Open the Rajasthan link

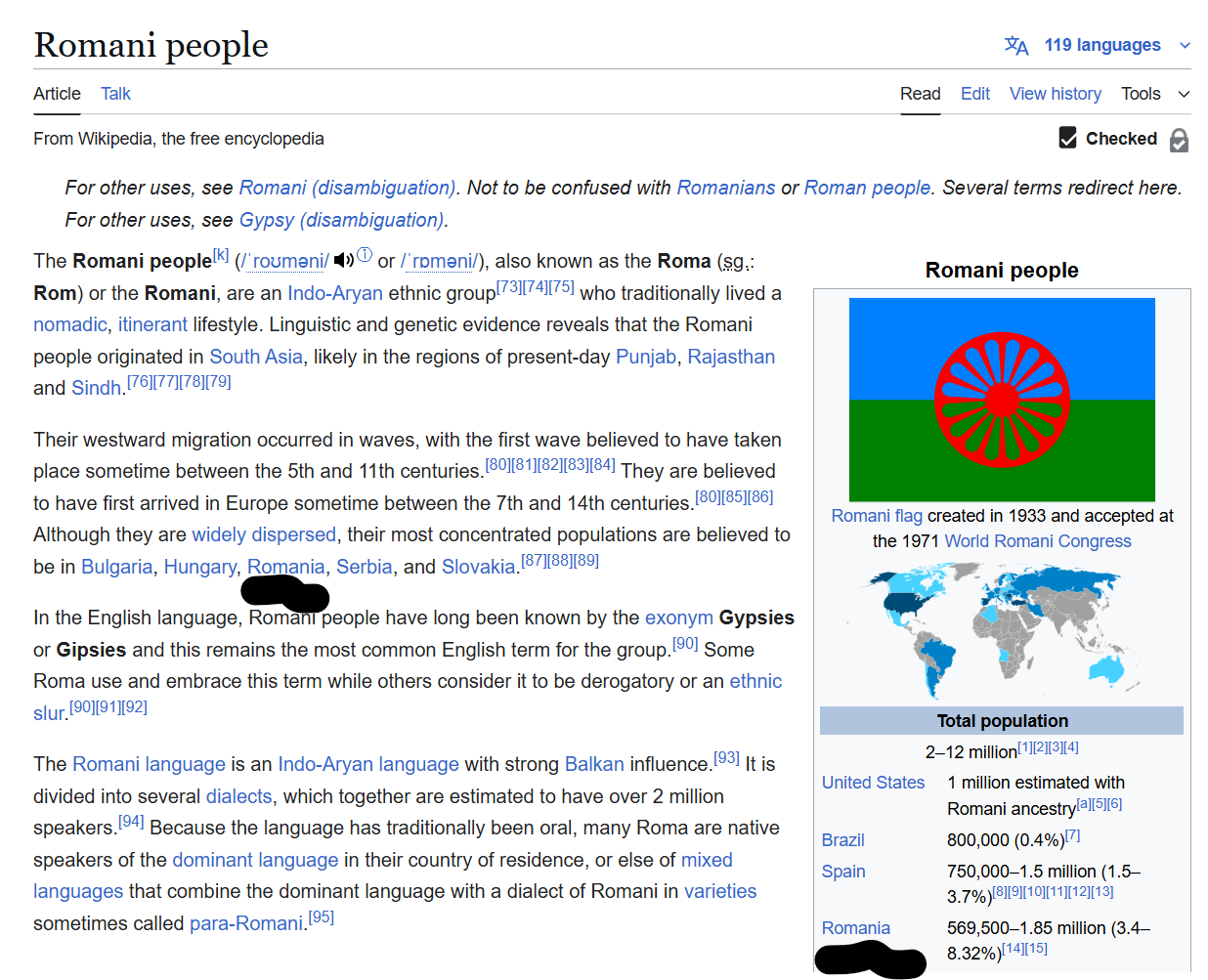731,357
